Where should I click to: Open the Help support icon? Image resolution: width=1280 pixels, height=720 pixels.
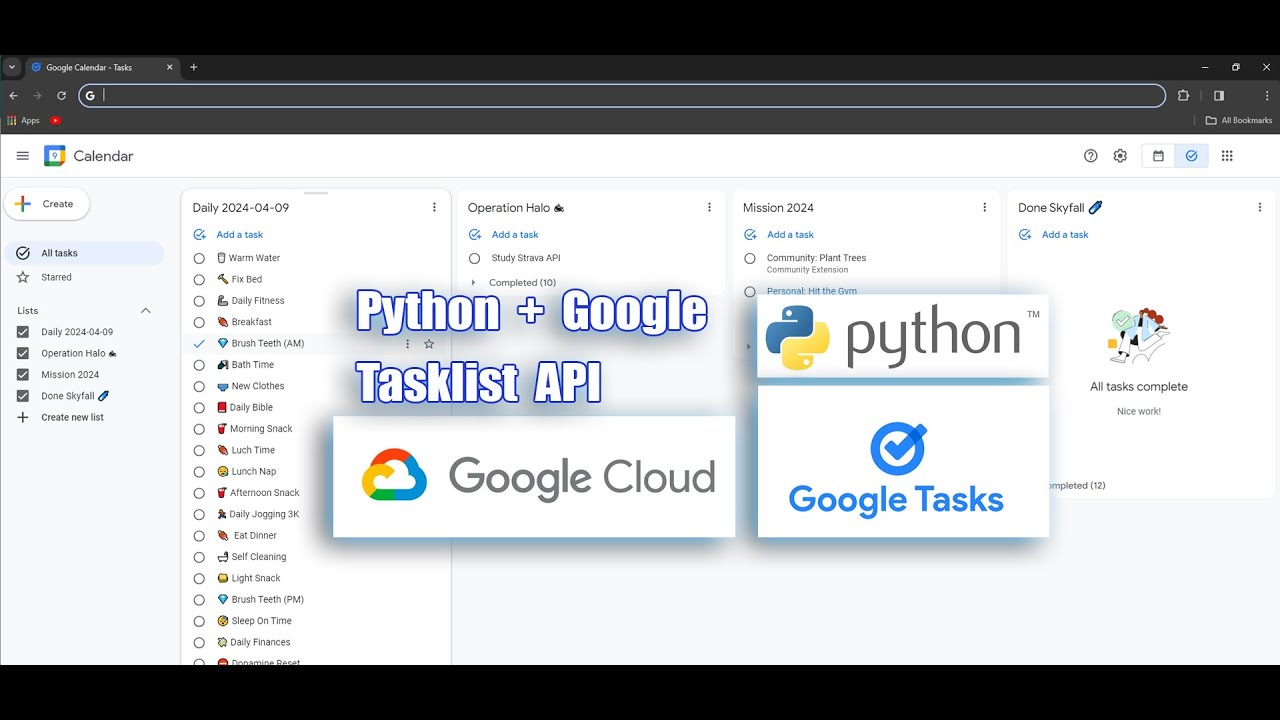click(1091, 156)
